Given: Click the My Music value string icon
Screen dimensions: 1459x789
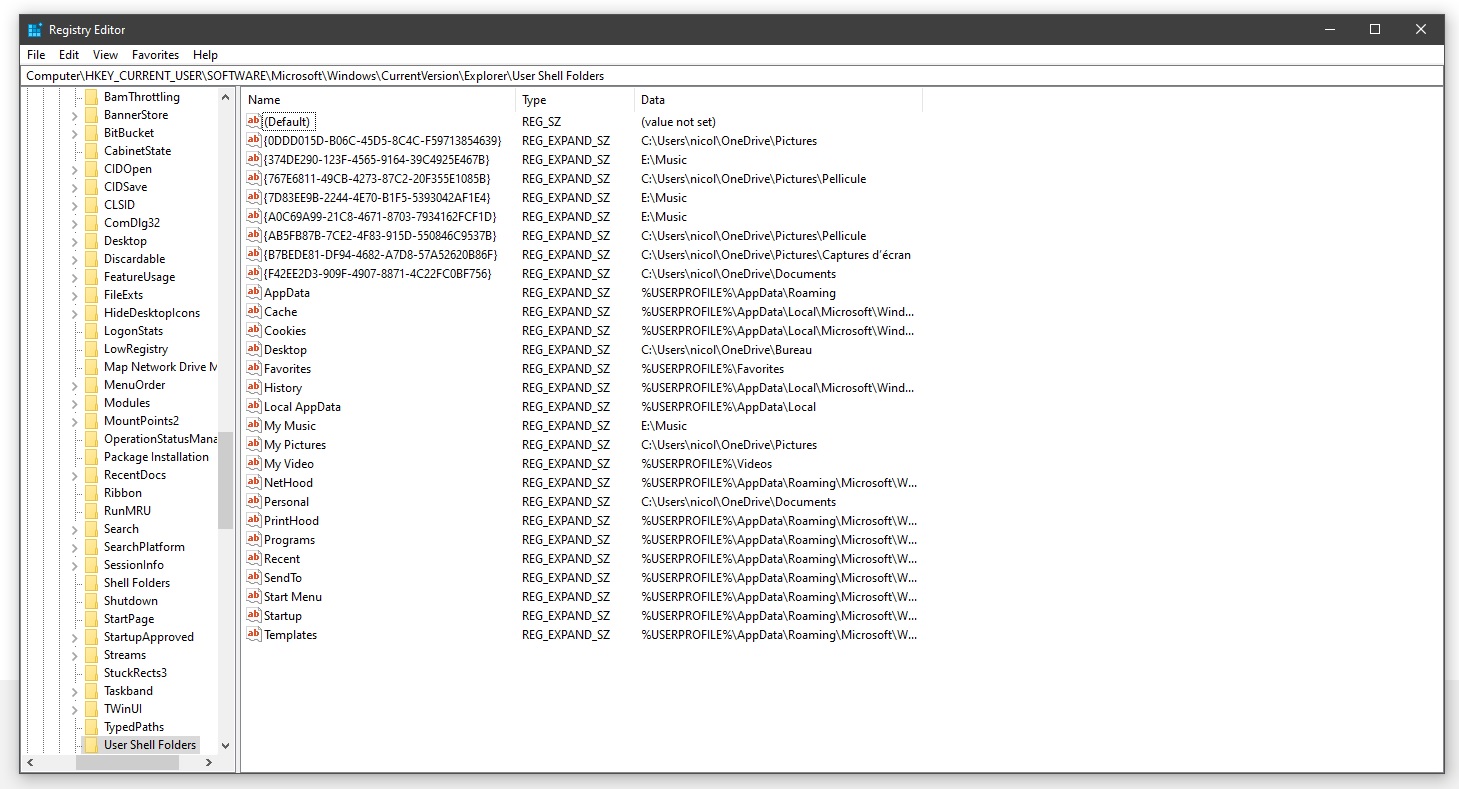Looking at the screenshot, I should coord(253,426).
